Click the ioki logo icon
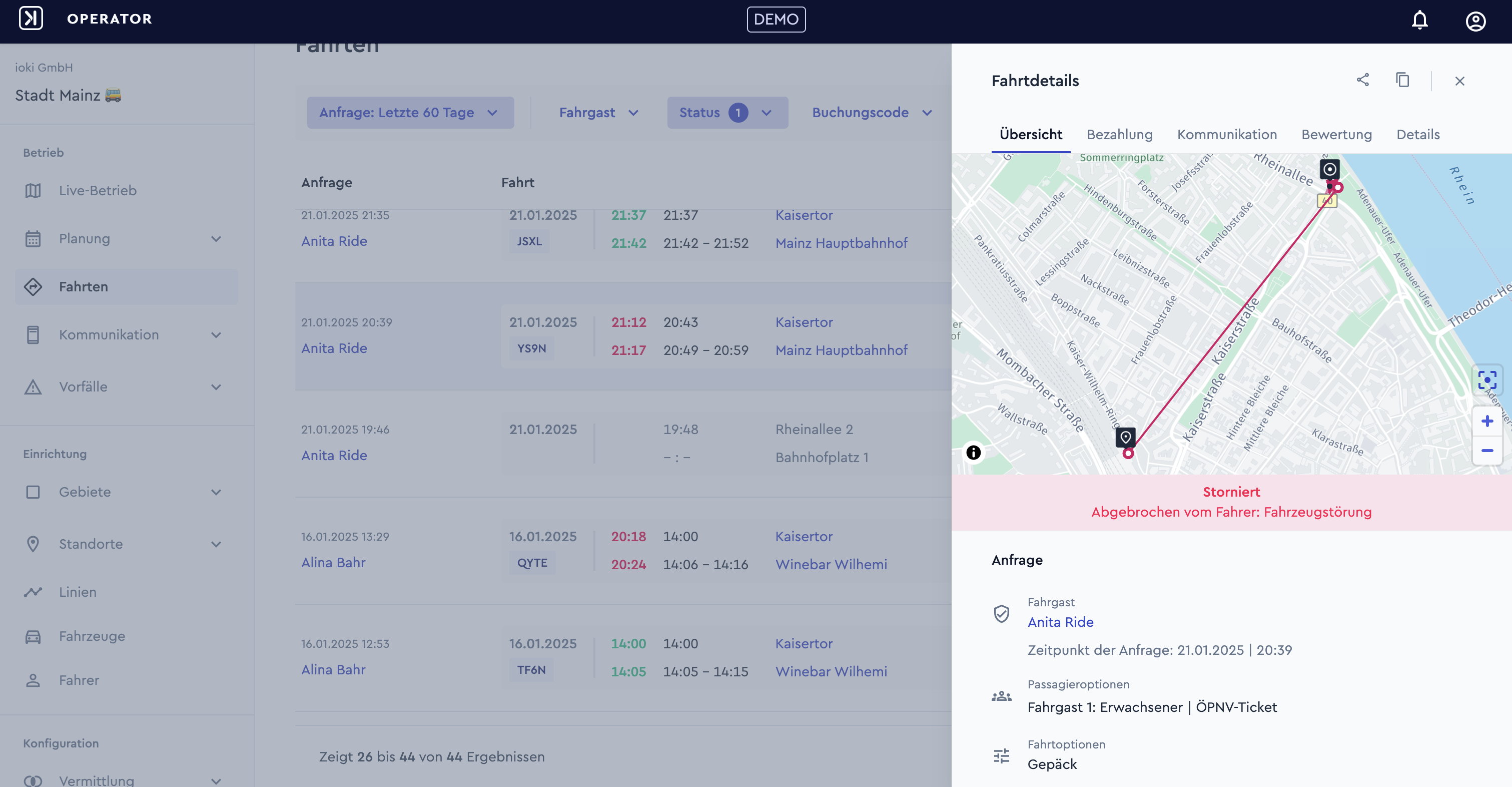Image resolution: width=1512 pixels, height=787 pixels. [31, 18]
